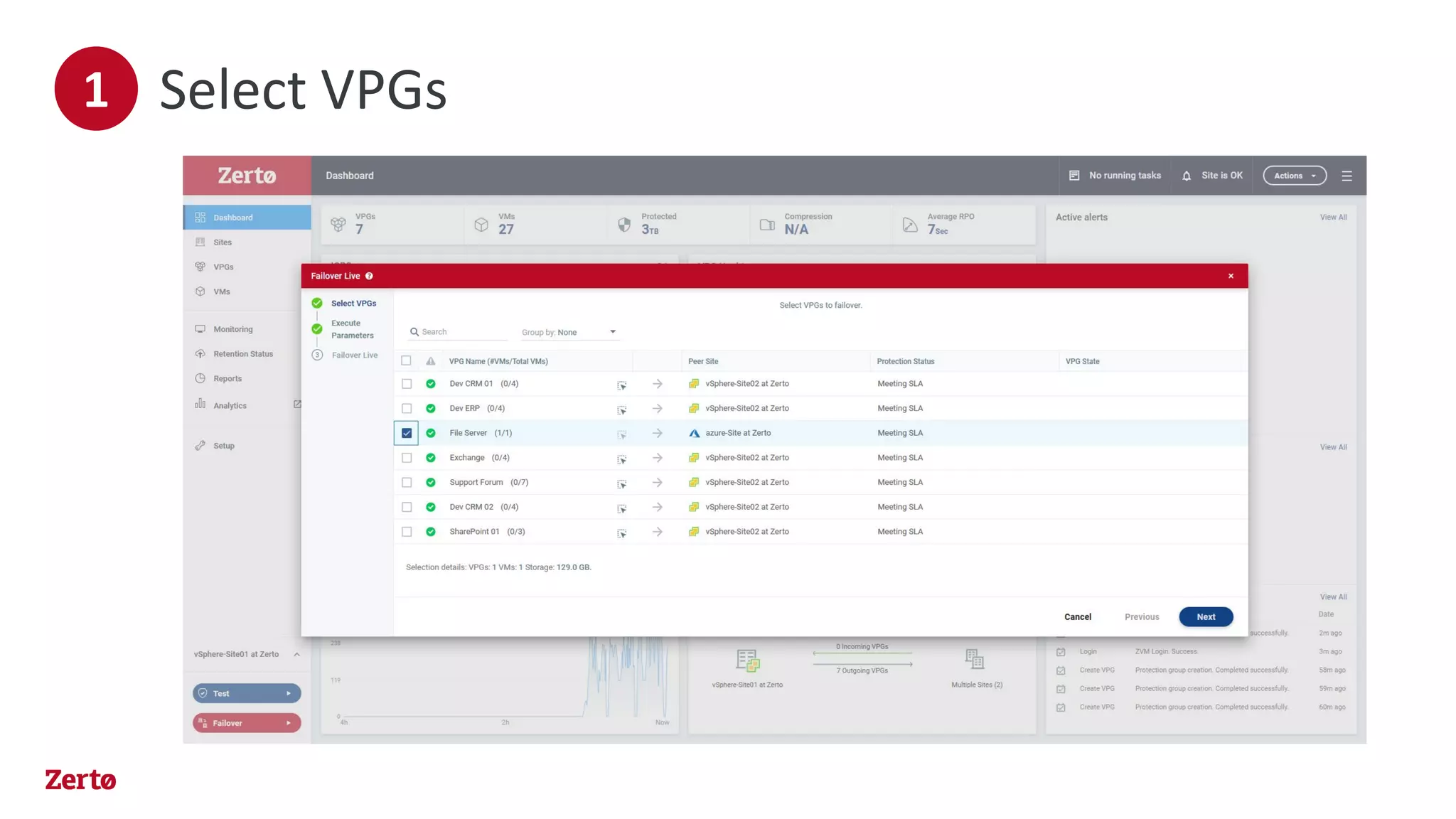Go to the Failover Live wizard step
The height and width of the screenshot is (819, 1456).
[x=354, y=355]
